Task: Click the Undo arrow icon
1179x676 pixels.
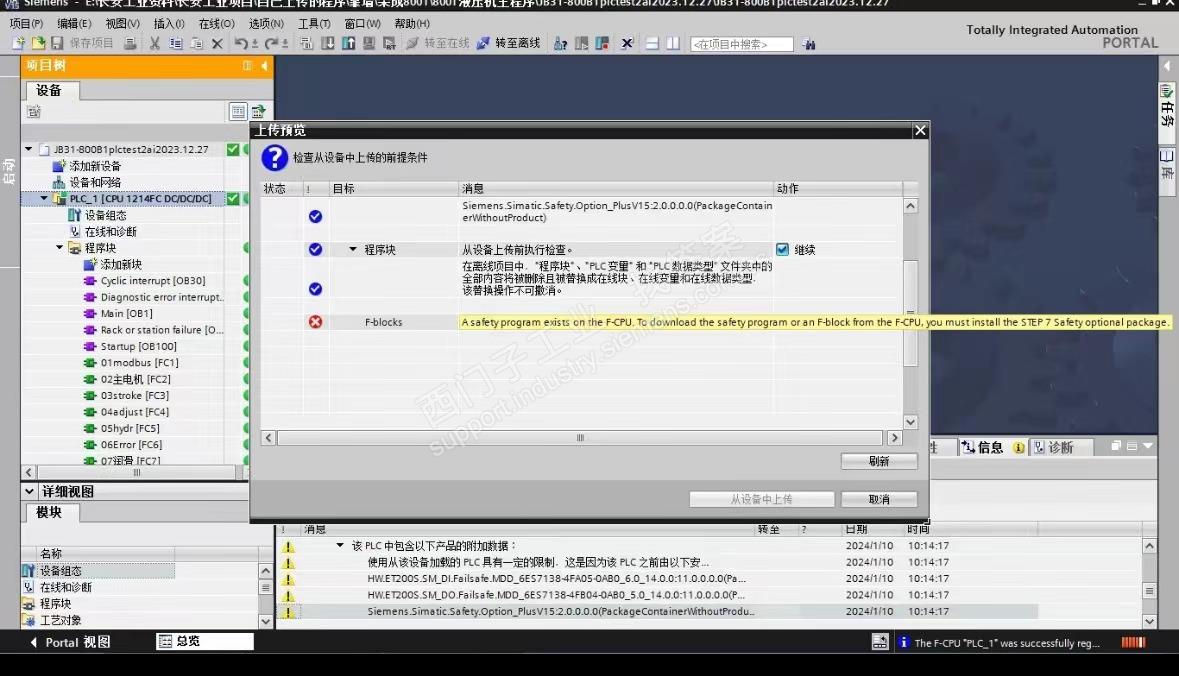Action: coord(241,44)
